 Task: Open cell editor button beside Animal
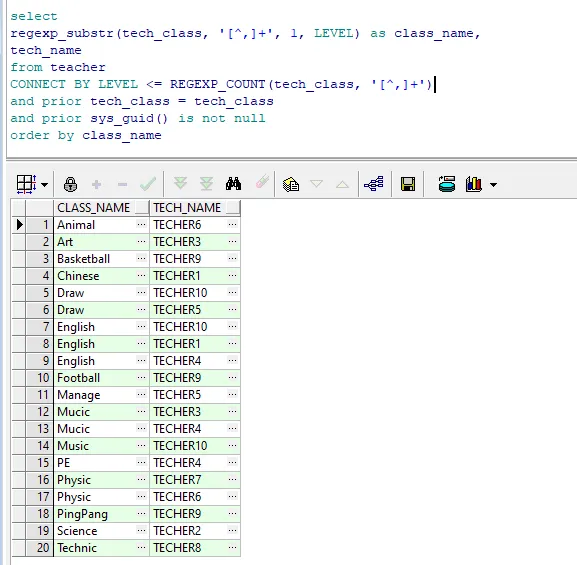141,224
